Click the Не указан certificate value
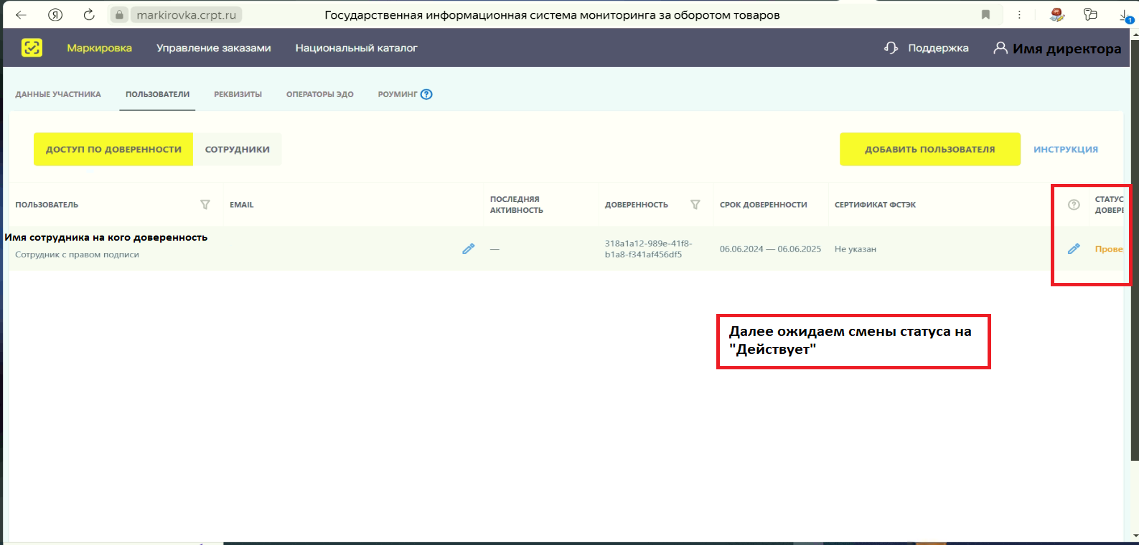The width and height of the screenshot is (1140, 546). 856,249
